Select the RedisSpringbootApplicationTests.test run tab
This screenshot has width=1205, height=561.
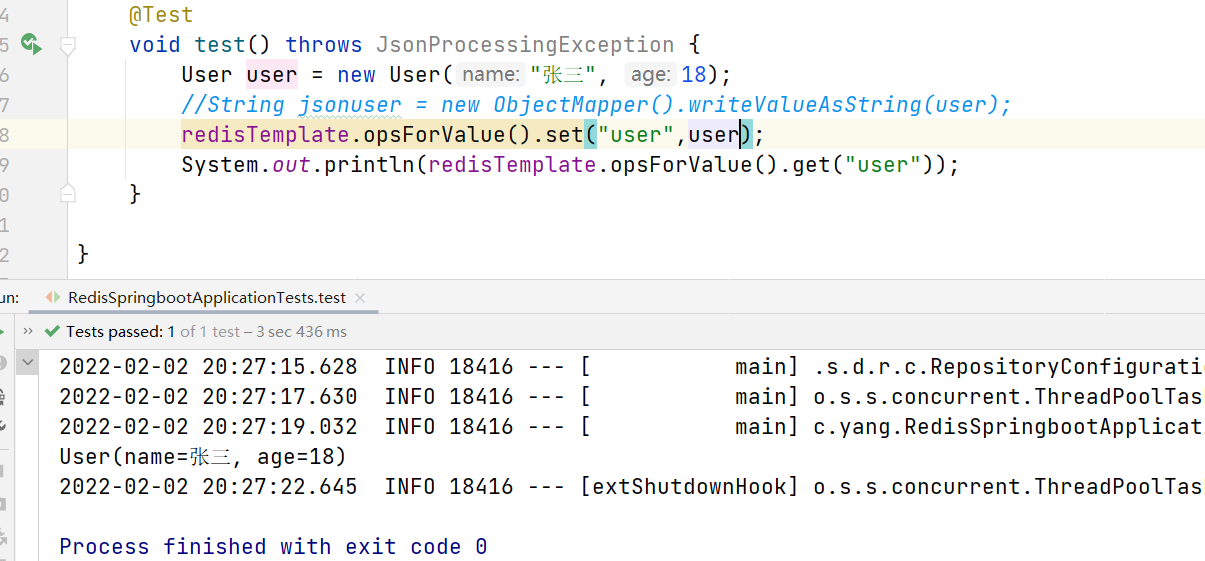tap(206, 297)
